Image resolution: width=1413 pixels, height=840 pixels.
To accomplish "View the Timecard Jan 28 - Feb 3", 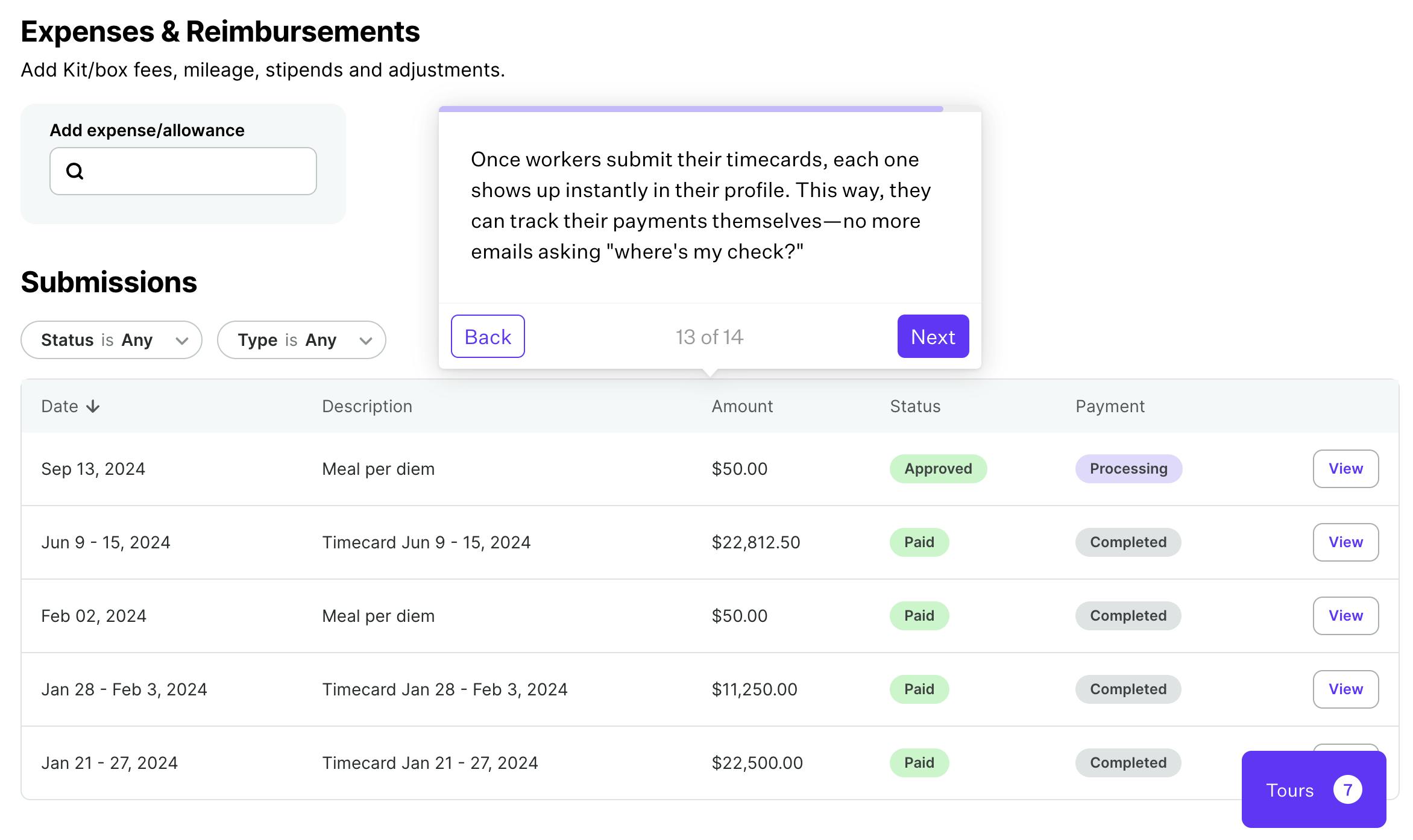I will click(x=1345, y=689).
